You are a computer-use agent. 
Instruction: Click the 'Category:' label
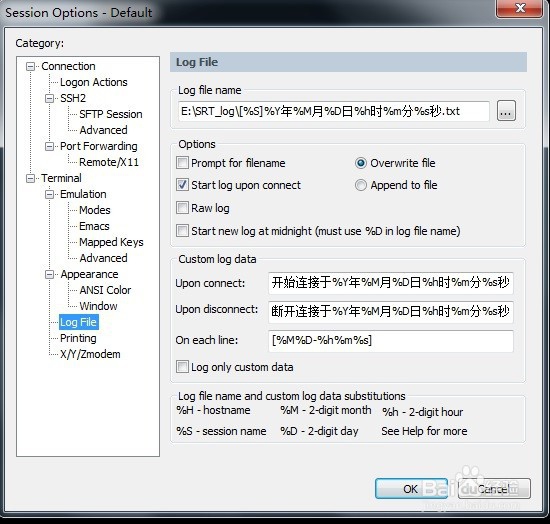(x=40, y=43)
